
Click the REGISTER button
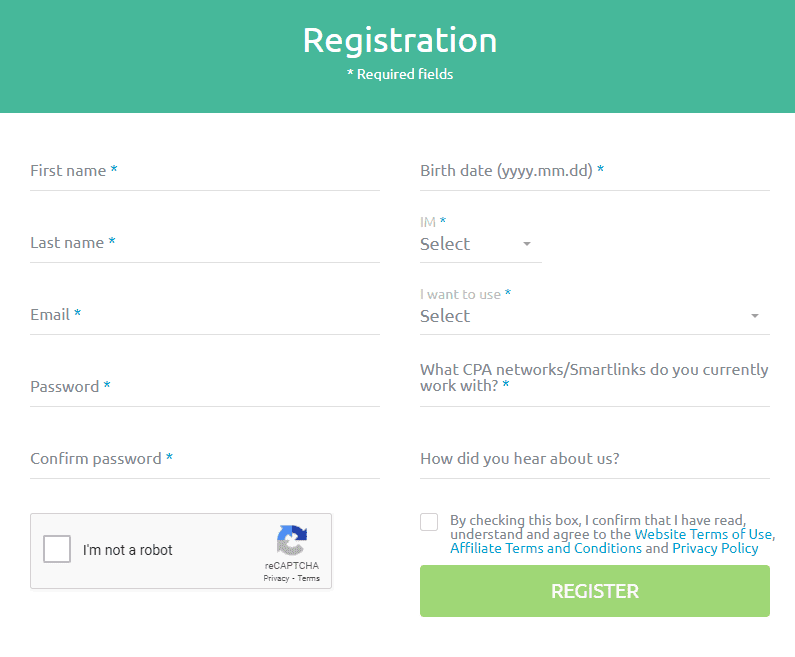(595, 591)
